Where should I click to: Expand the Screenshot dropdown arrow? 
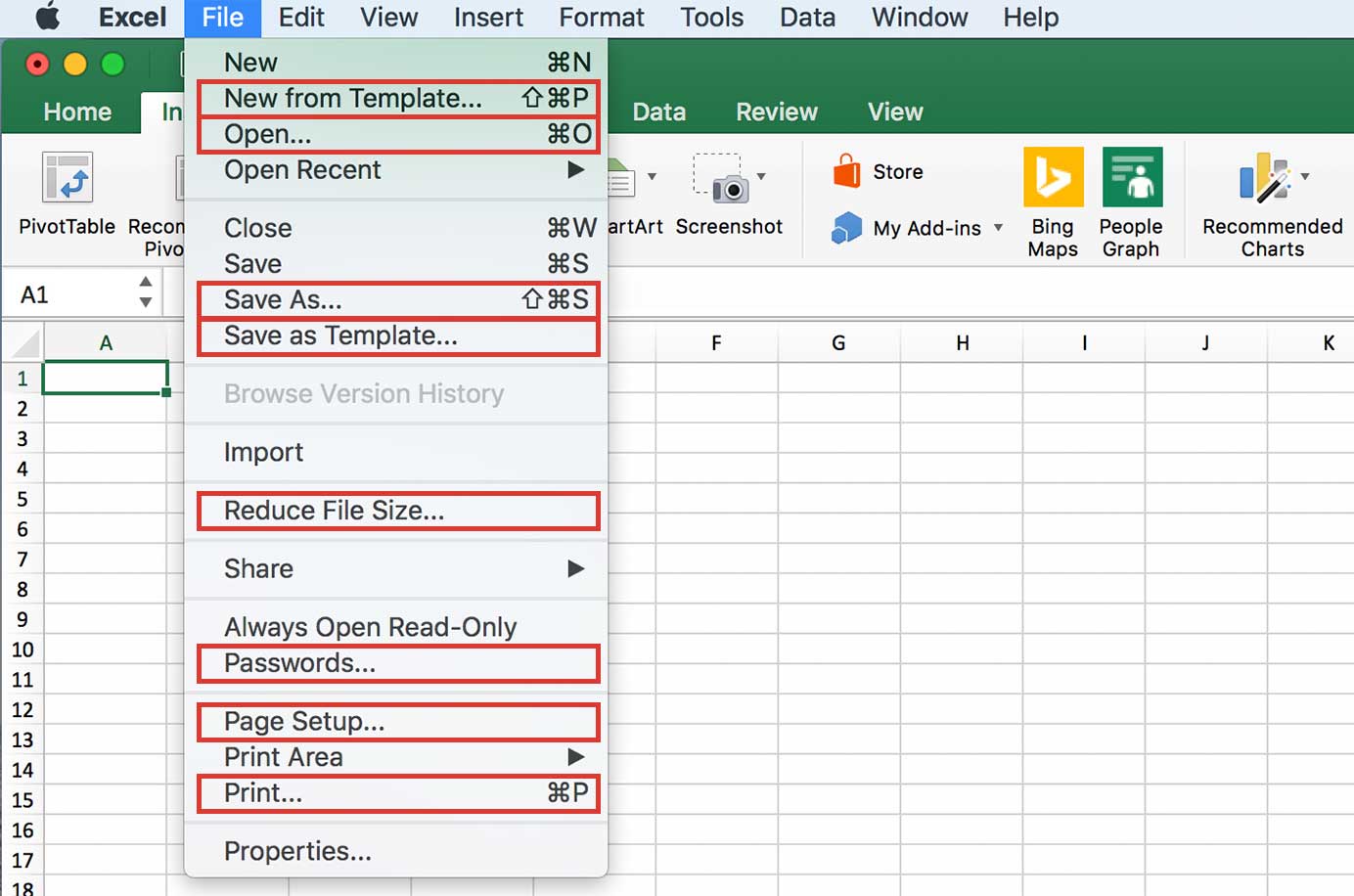tap(761, 177)
